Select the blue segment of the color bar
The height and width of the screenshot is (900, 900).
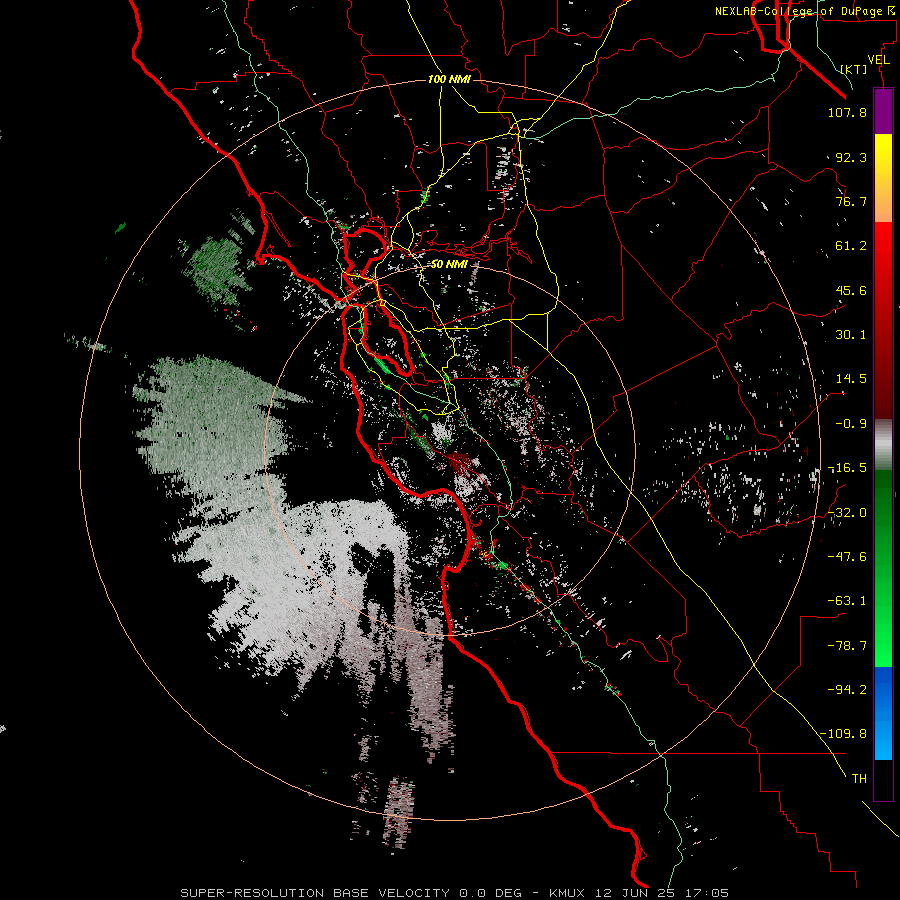(883, 713)
